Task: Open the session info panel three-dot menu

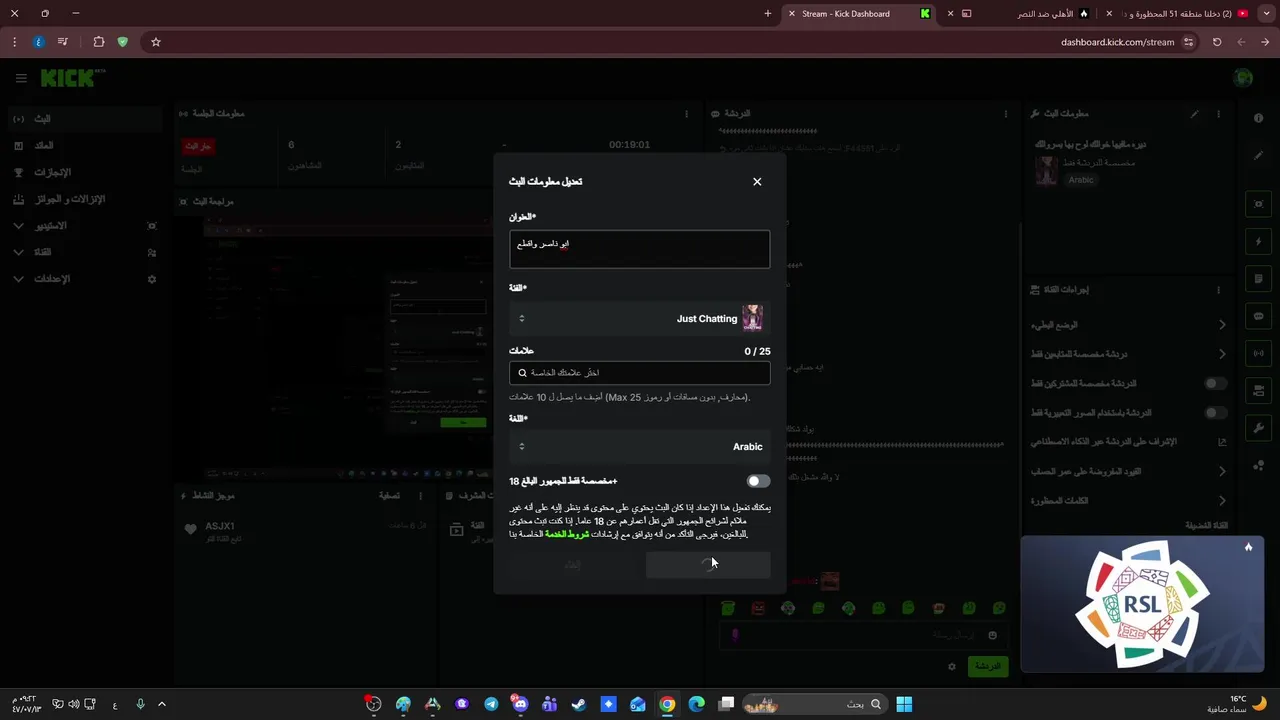Action: [x=686, y=114]
